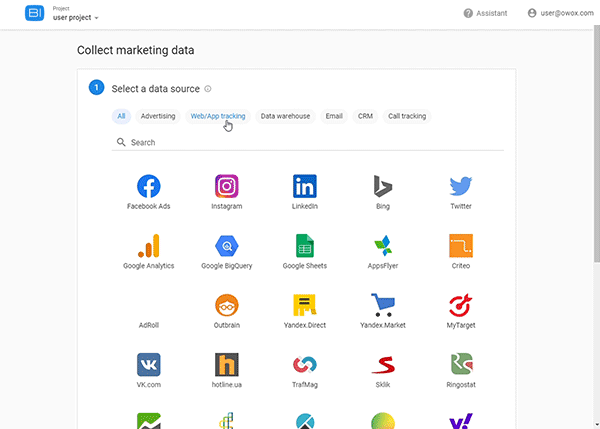Show CRM data sources

coord(365,116)
